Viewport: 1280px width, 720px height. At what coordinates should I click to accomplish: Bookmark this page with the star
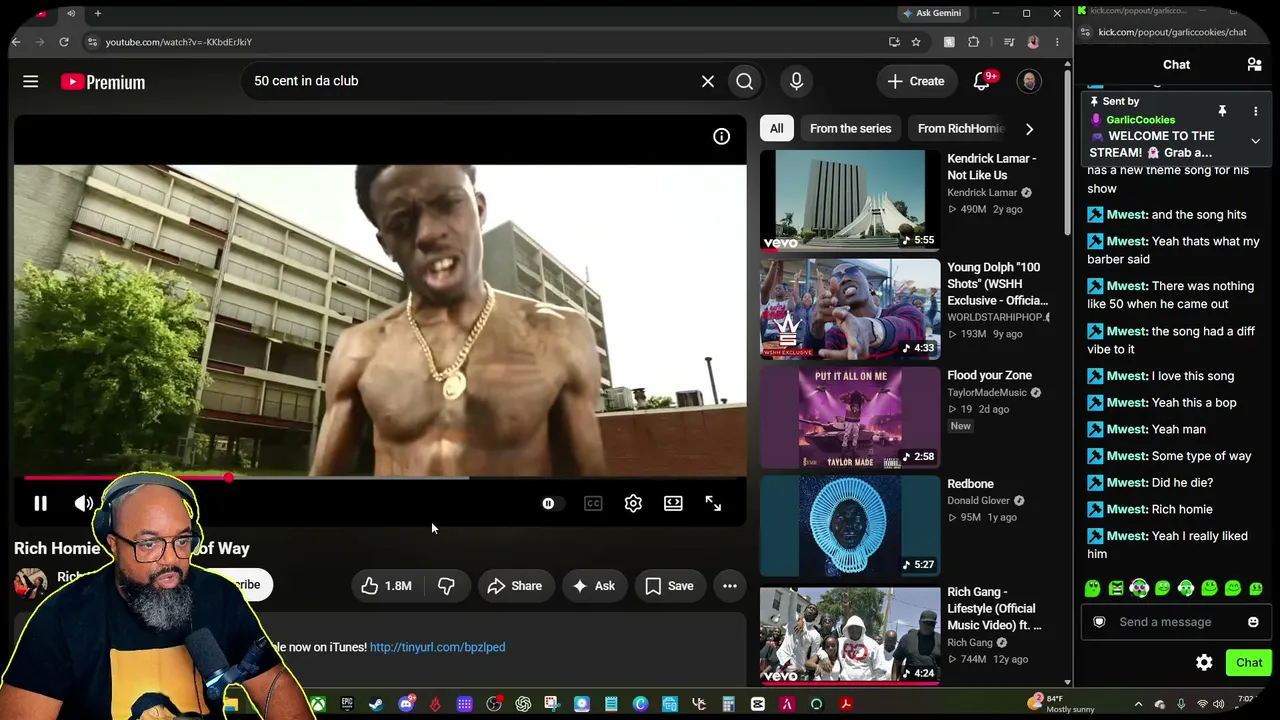(915, 42)
